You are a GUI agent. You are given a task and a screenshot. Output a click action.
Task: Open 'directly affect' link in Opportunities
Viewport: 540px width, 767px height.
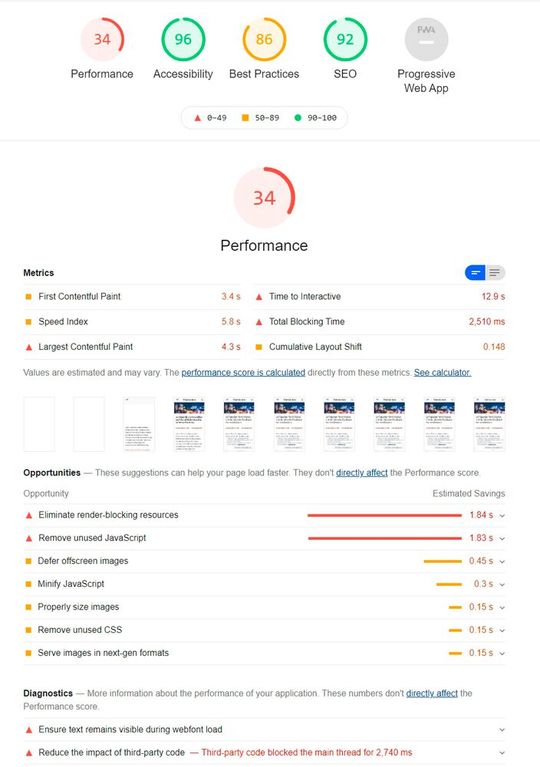[361, 473]
